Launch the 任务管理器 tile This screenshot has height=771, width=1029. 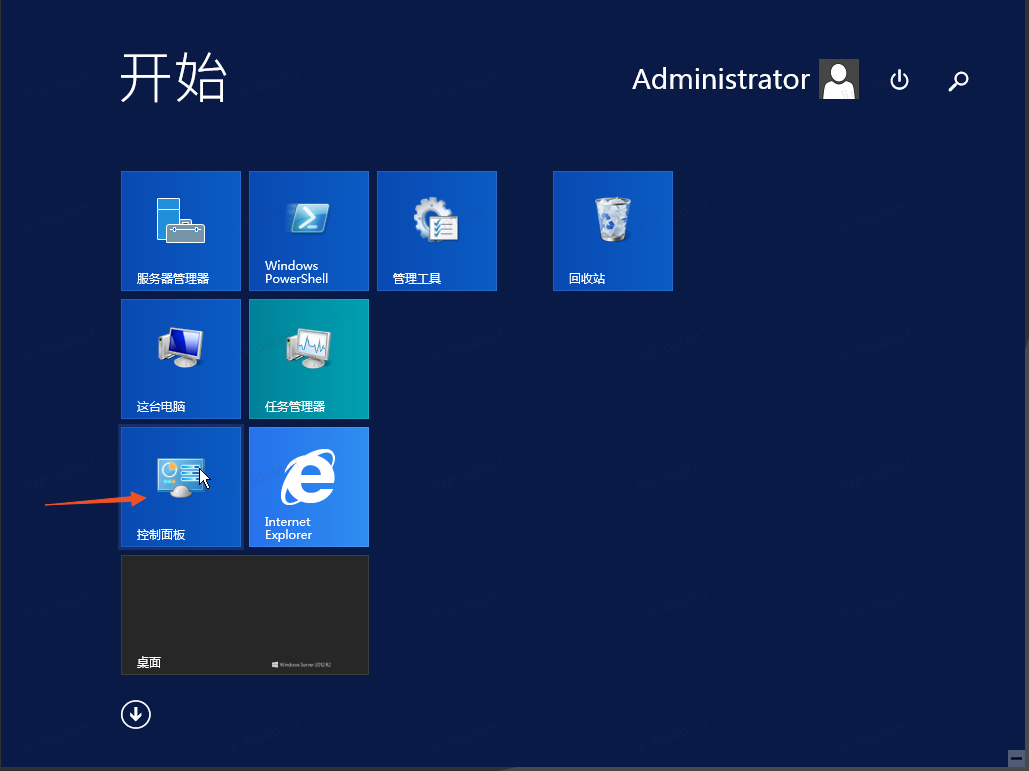click(308, 358)
